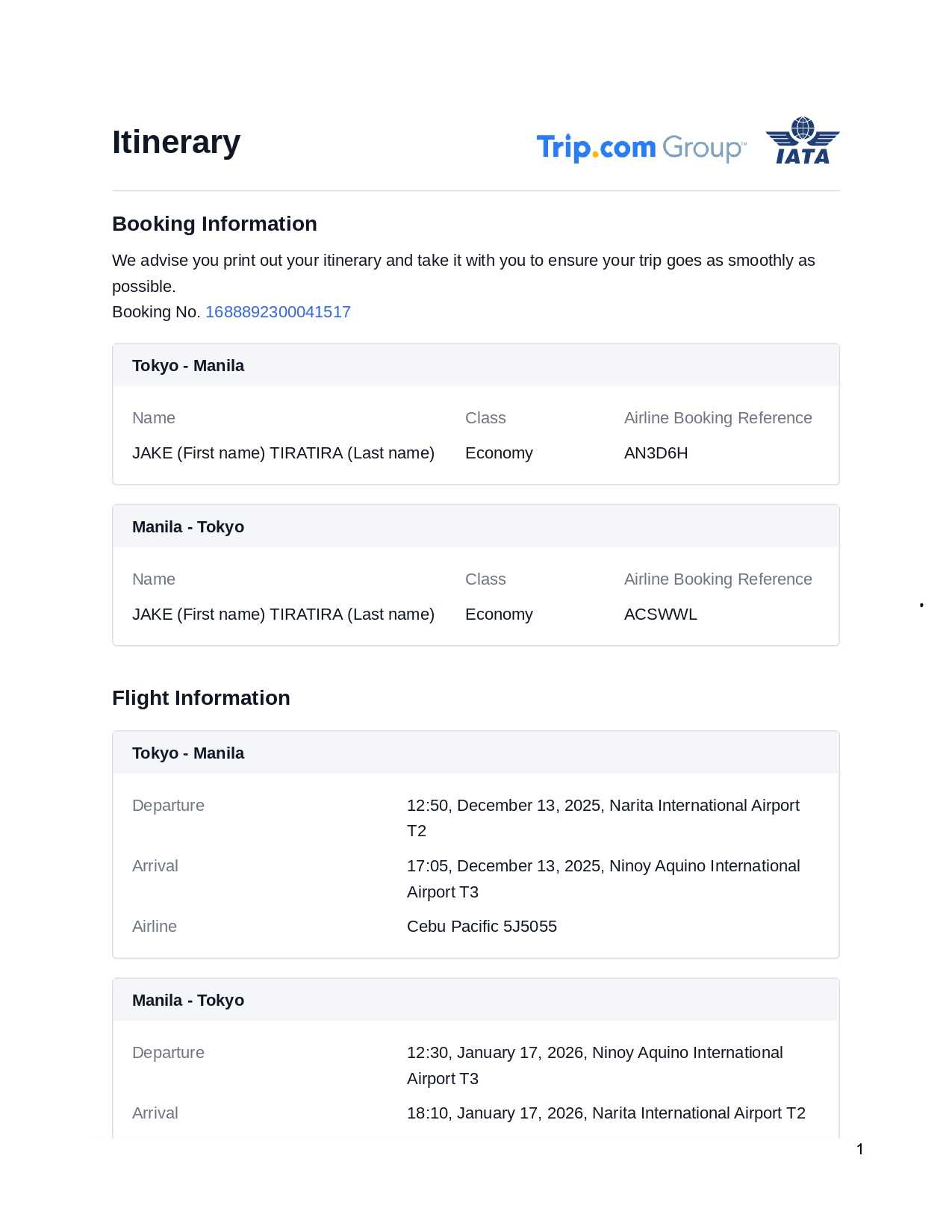952x1232 pixels.
Task: Click airline booking reference AN3D6H
Action: tap(656, 453)
